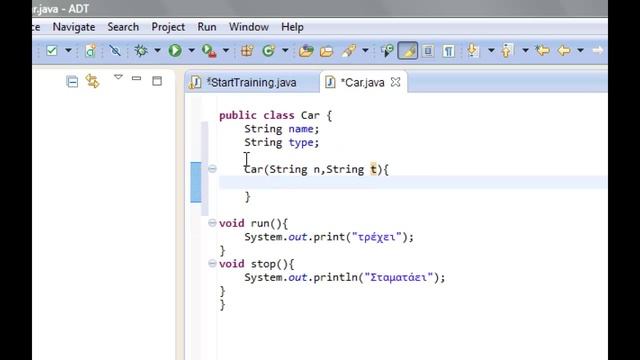This screenshot has width=640, height=360.
Task: Collapse the Car constructor fold marker
Action: point(212,169)
